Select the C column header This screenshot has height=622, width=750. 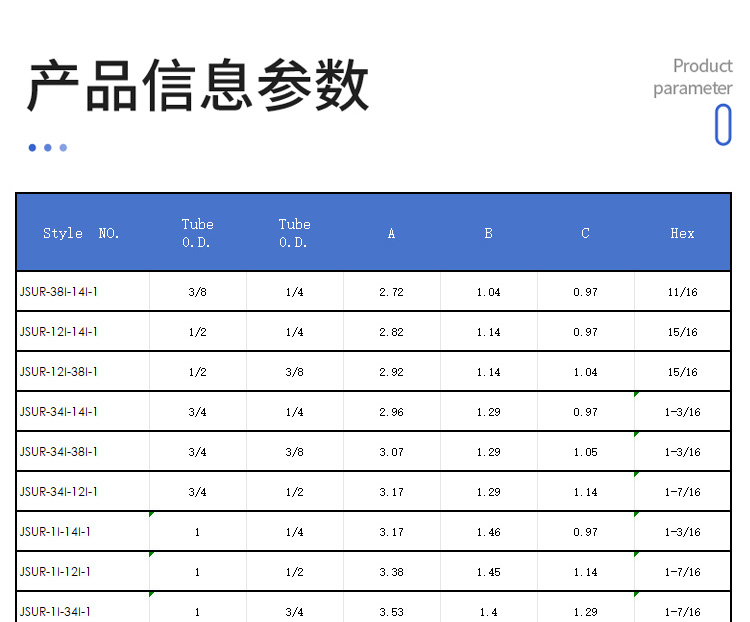click(585, 233)
